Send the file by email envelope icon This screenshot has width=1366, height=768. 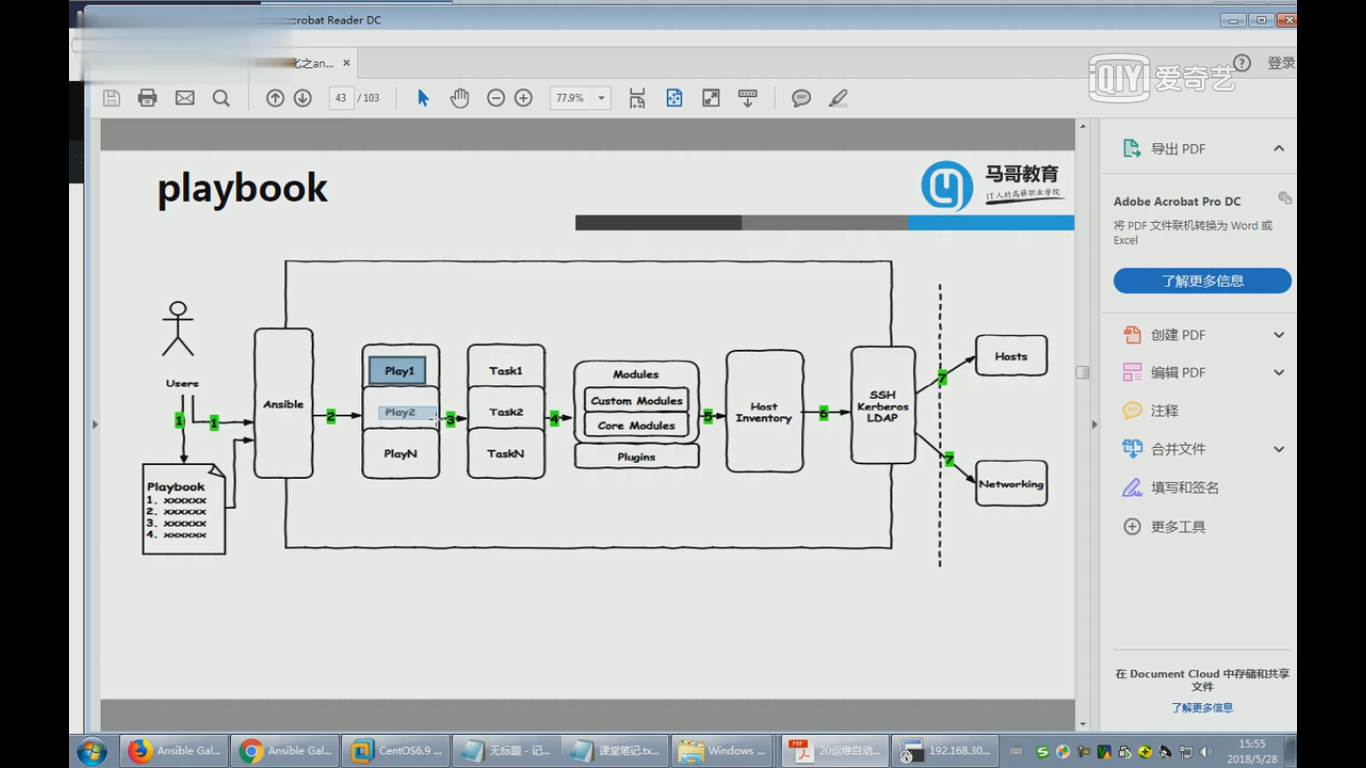185,98
